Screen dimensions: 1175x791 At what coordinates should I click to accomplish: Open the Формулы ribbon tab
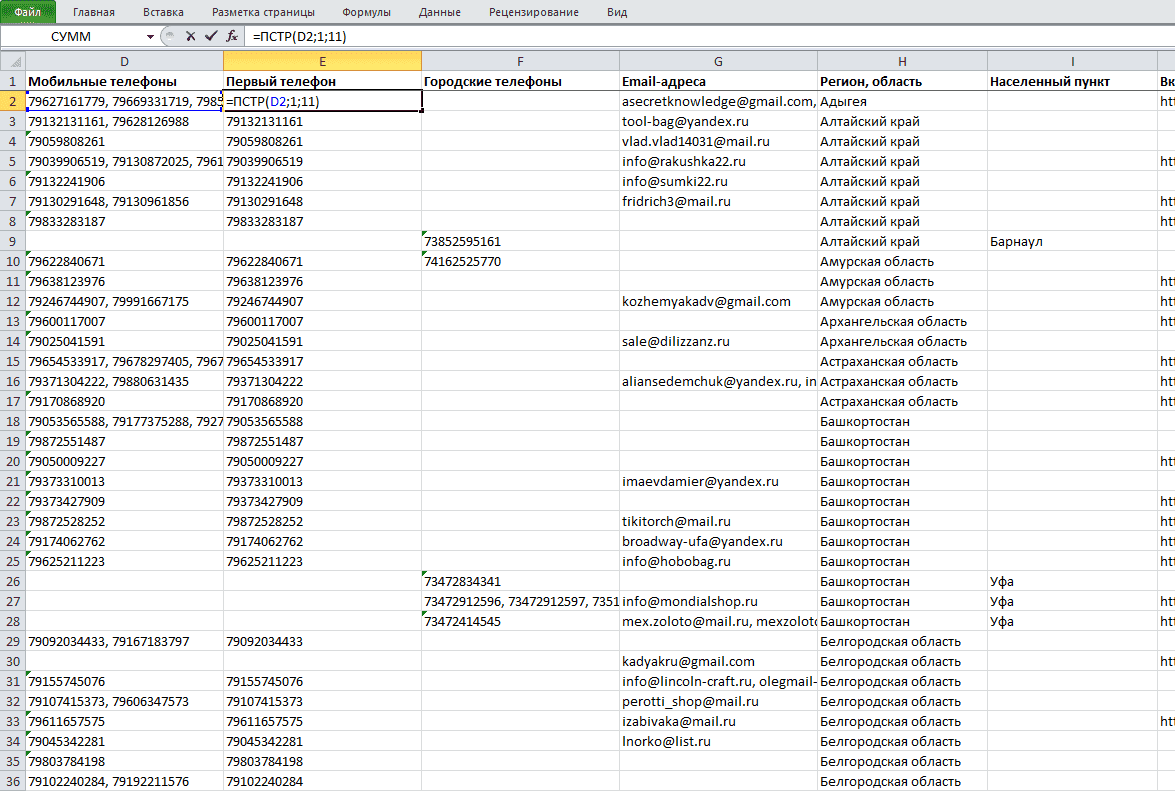click(x=366, y=12)
